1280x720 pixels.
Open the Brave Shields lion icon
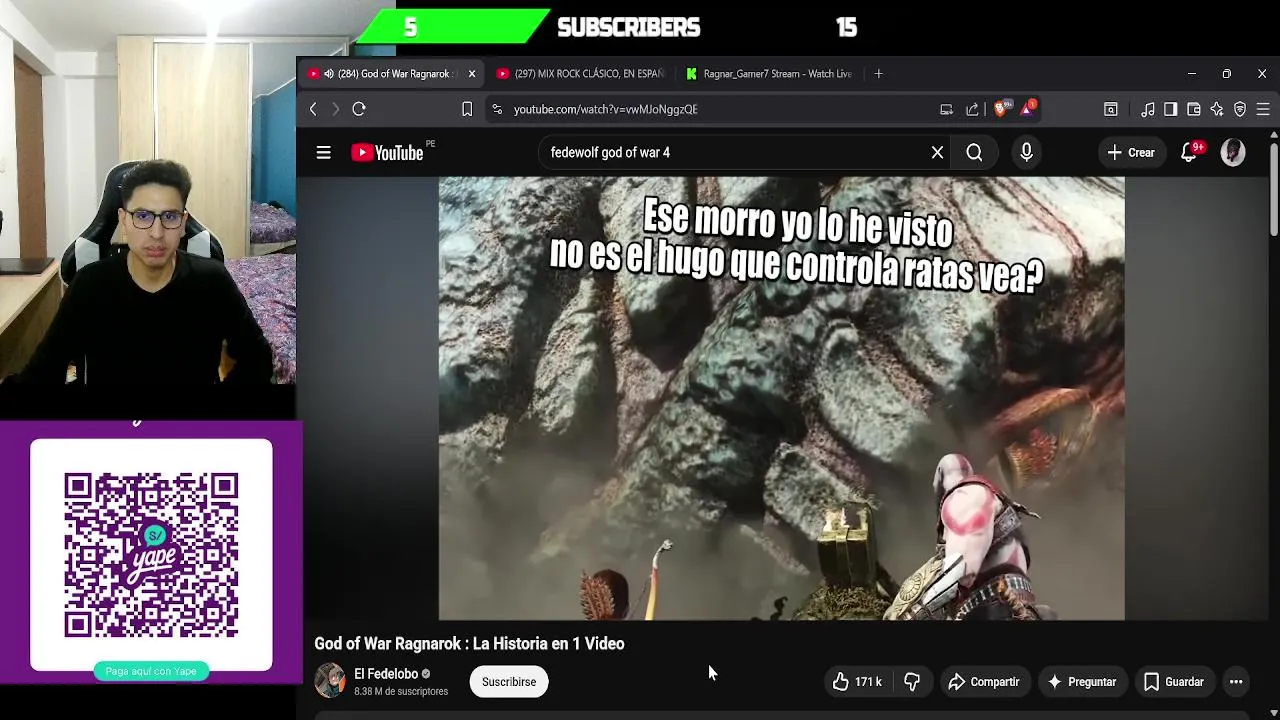(1001, 108)
